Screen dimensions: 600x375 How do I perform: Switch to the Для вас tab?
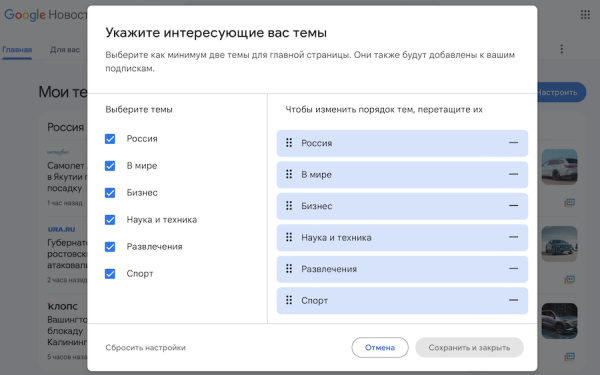point(65,50)
